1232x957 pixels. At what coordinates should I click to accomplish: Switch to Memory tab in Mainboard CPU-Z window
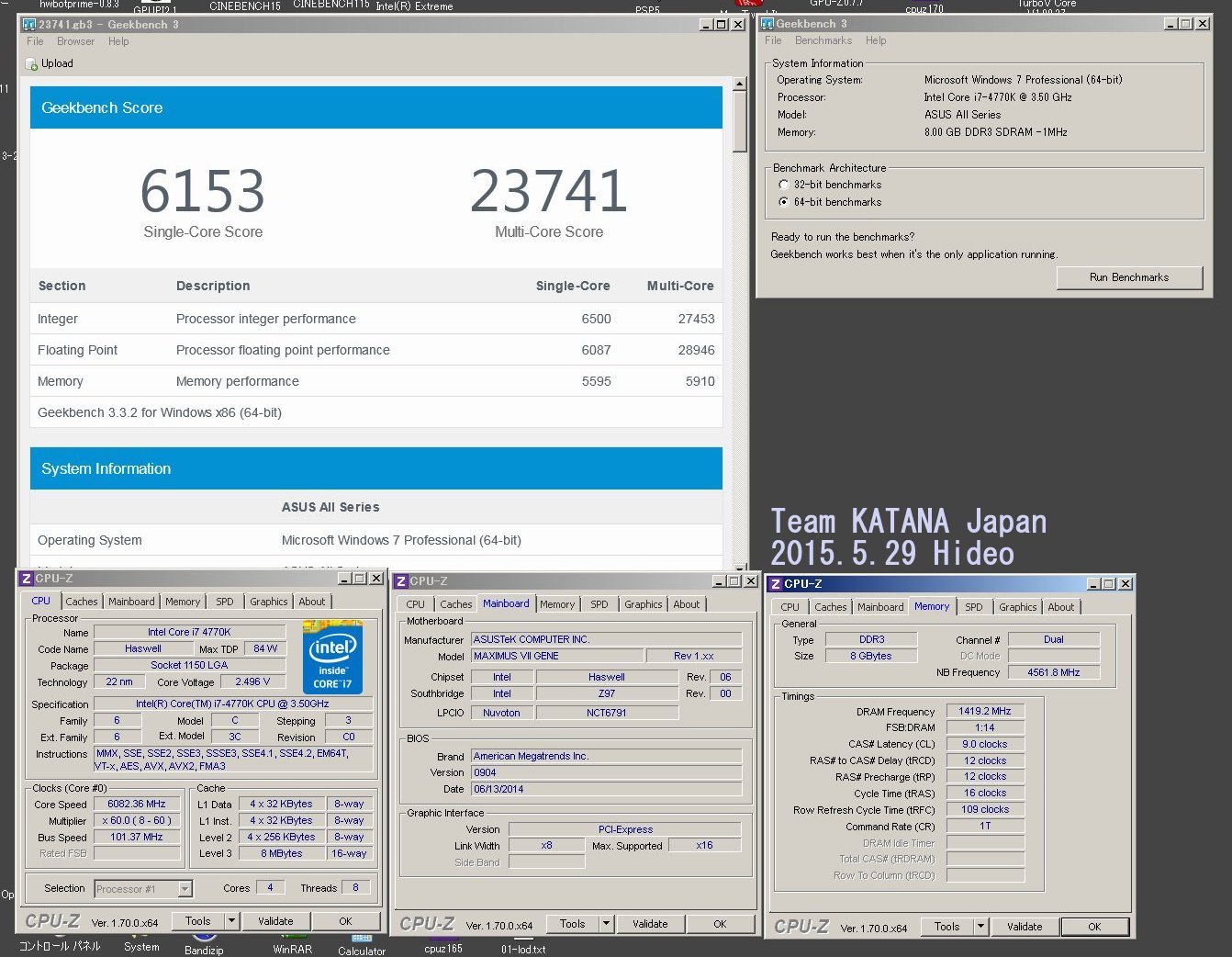click(557, 604)
